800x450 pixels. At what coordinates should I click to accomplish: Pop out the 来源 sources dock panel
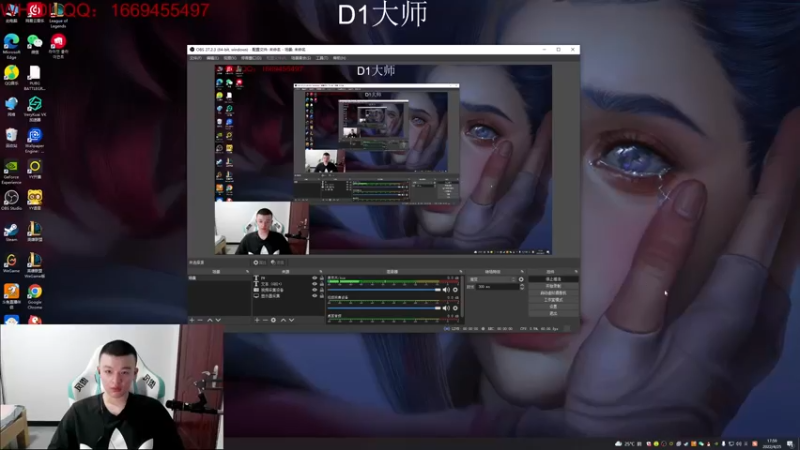[x=321, y=272]
